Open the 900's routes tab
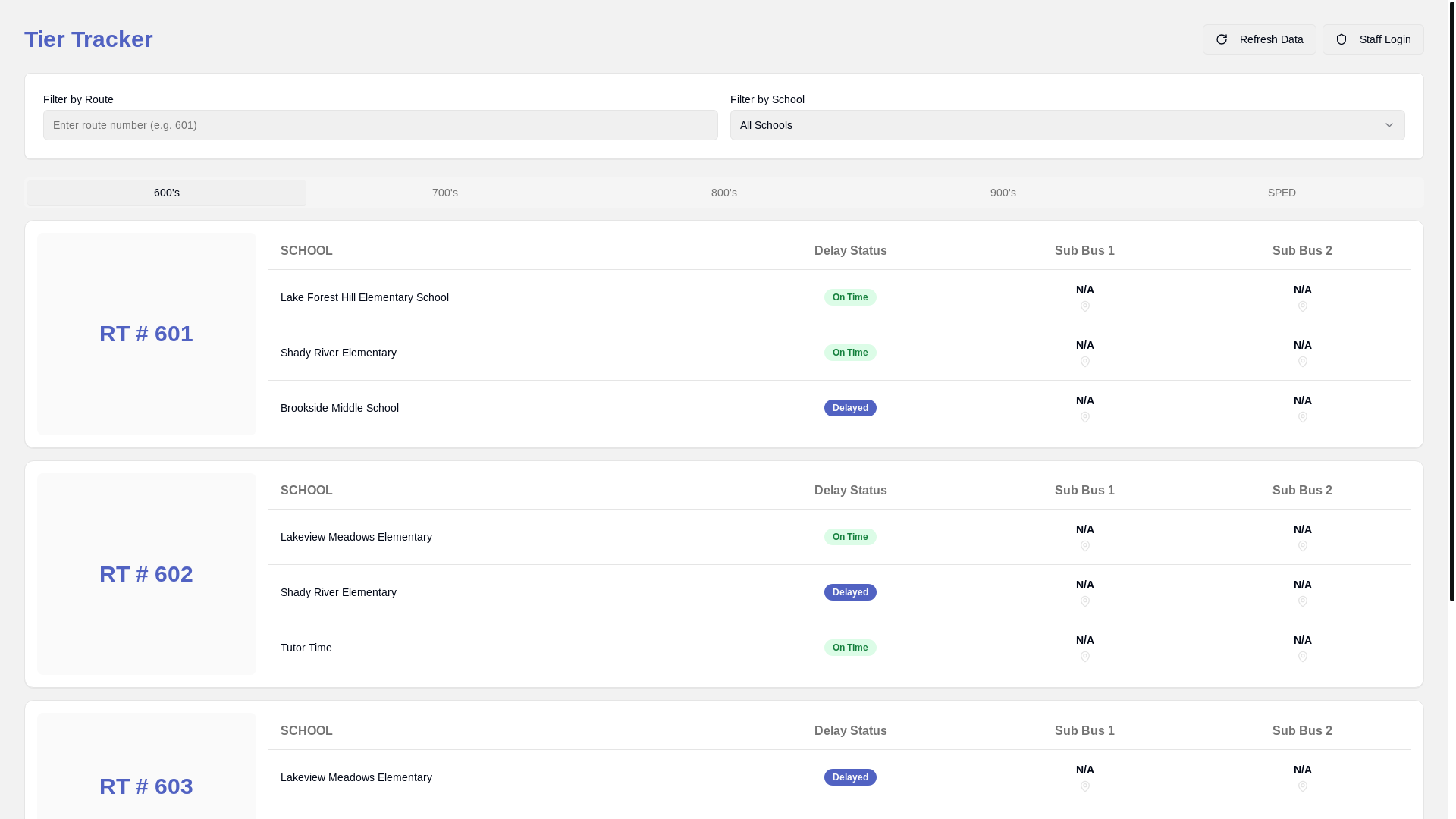1456x819 pixels. click(x=1003, y=193)
